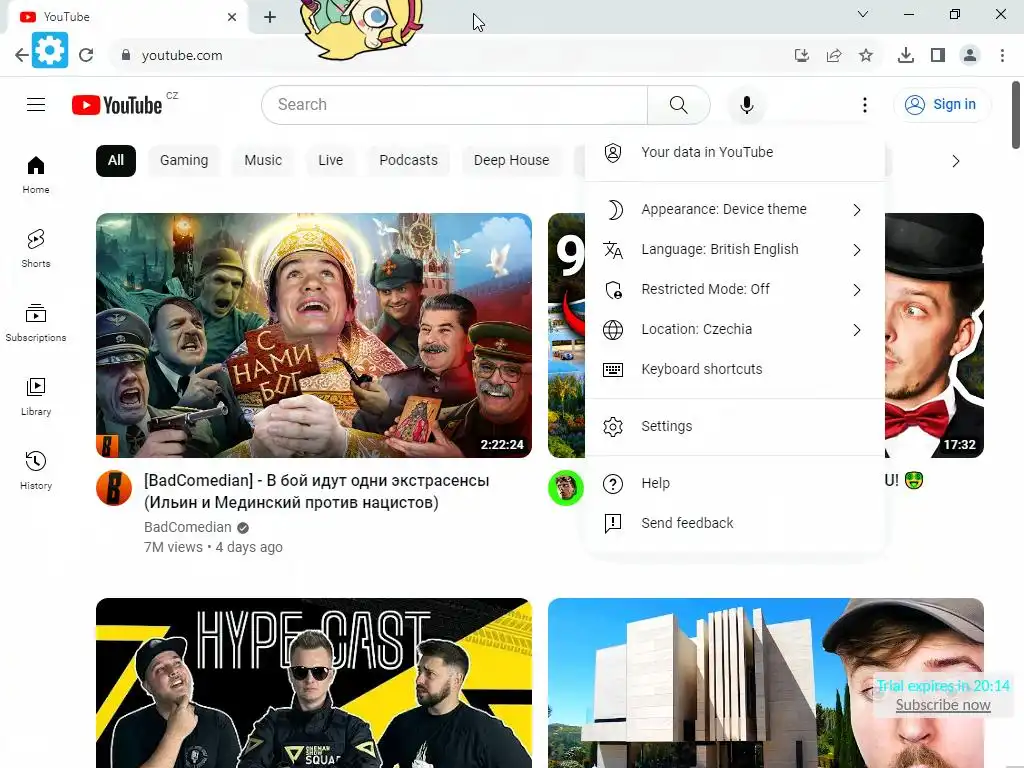Open Your data in YouTube
This screenshot has height=768, width=1024.
point(735,153)
